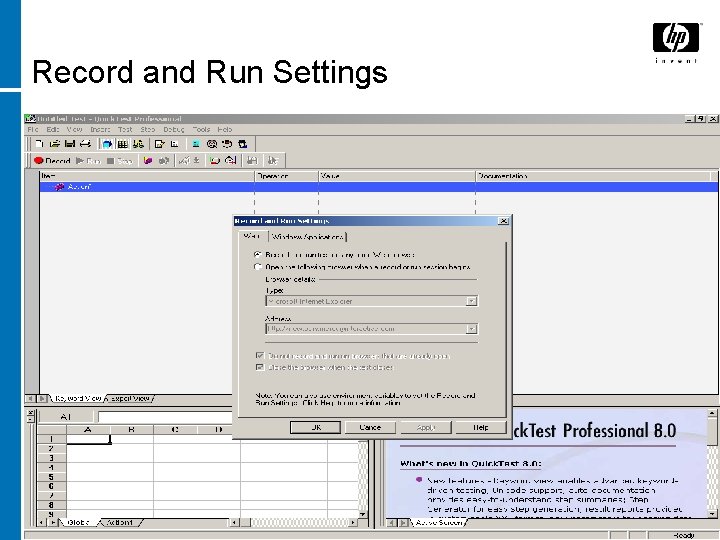Screen dimensions: 720x540
Task: Toggle the Data Table grid toolbar icon
Action: pos(122,144)
